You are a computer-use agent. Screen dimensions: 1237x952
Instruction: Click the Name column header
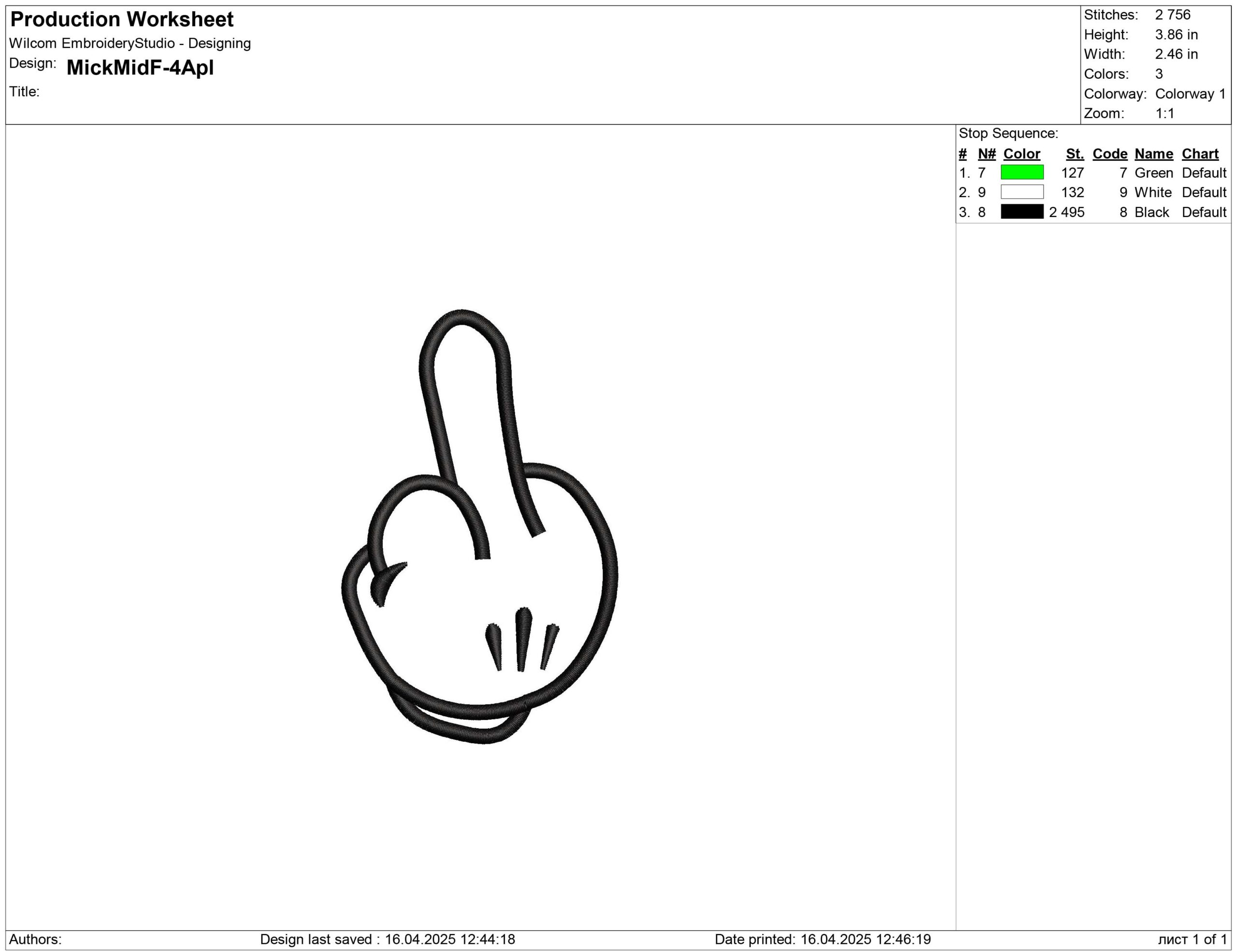1153,154
